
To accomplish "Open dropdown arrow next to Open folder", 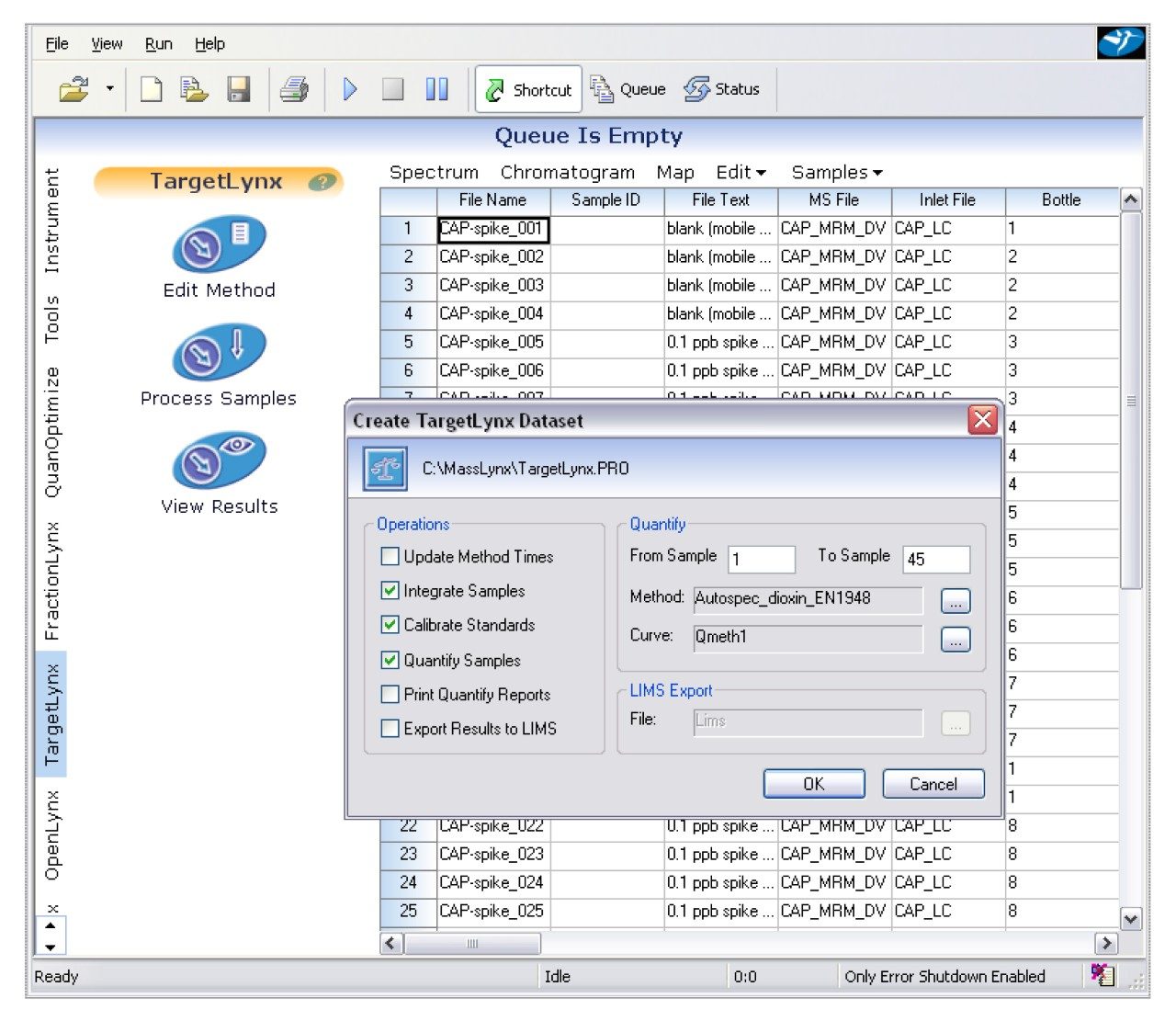I will 110,89.
